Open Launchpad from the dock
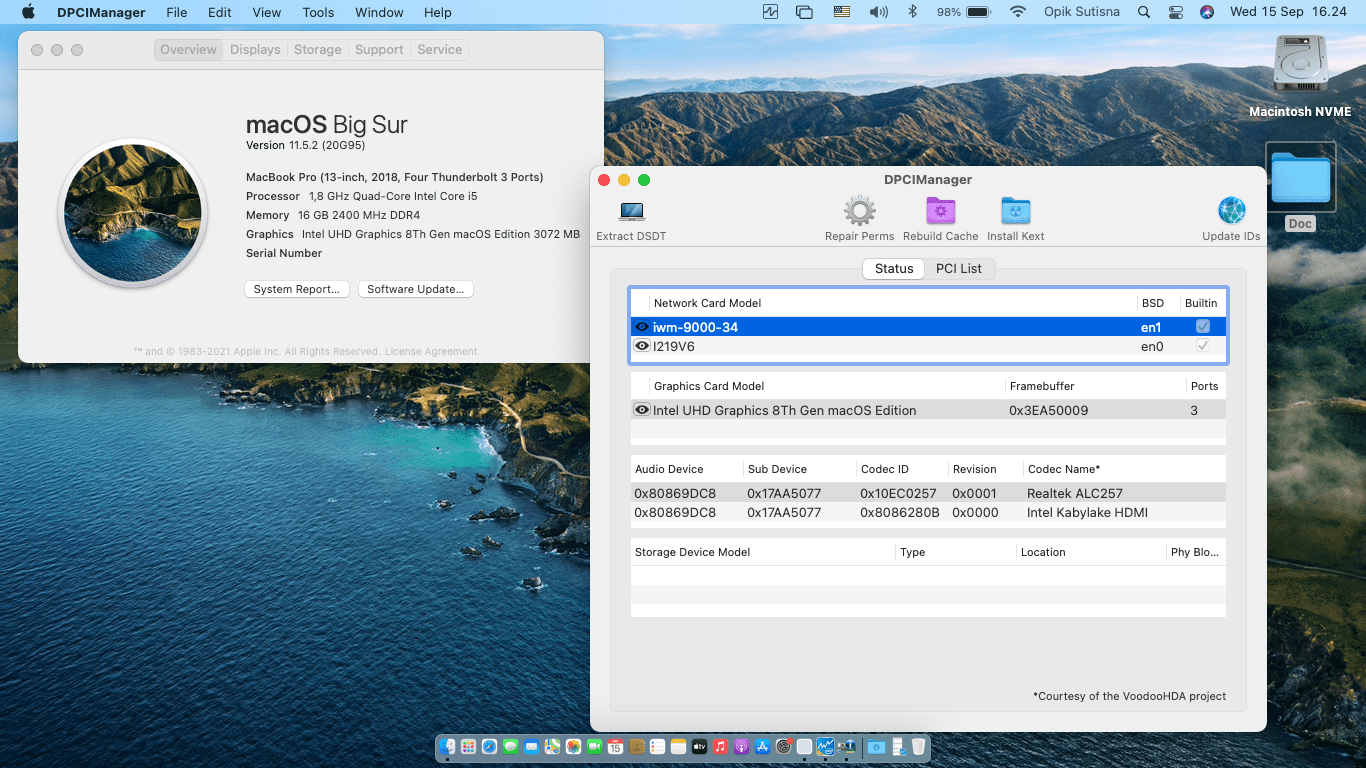This screenshot has height=768, width=1366. pyautogui.click(x=469, y=746)
